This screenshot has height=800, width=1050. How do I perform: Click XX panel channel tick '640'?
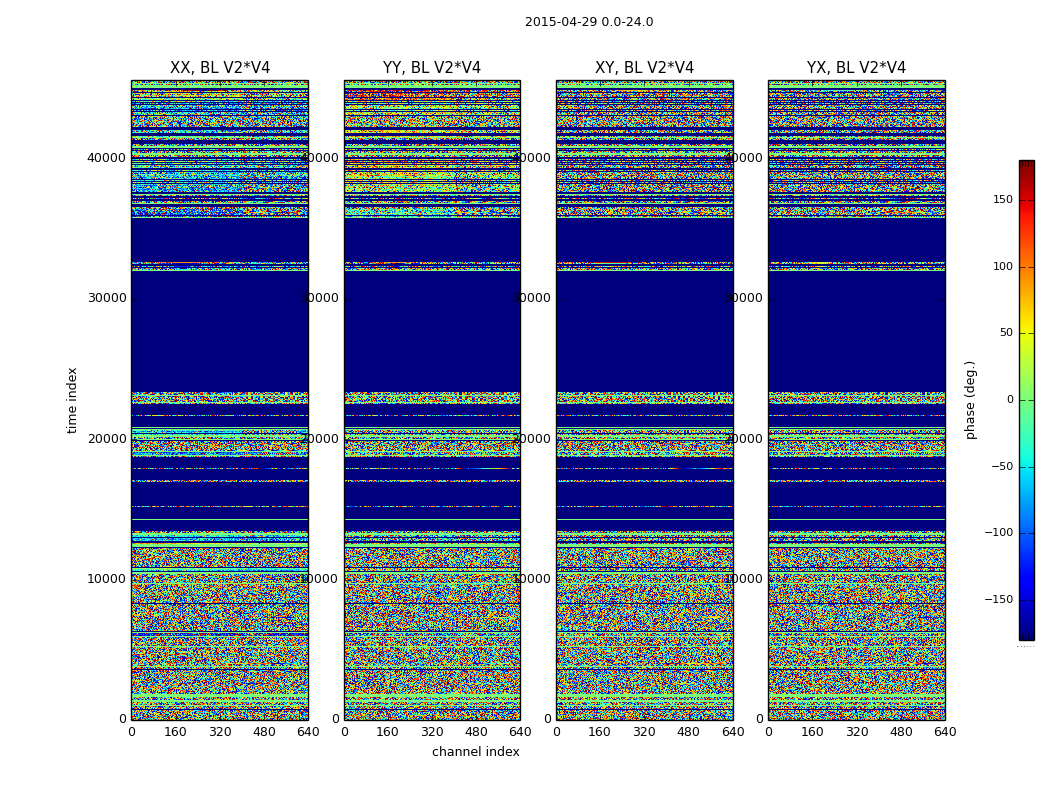tap(308, 732)
